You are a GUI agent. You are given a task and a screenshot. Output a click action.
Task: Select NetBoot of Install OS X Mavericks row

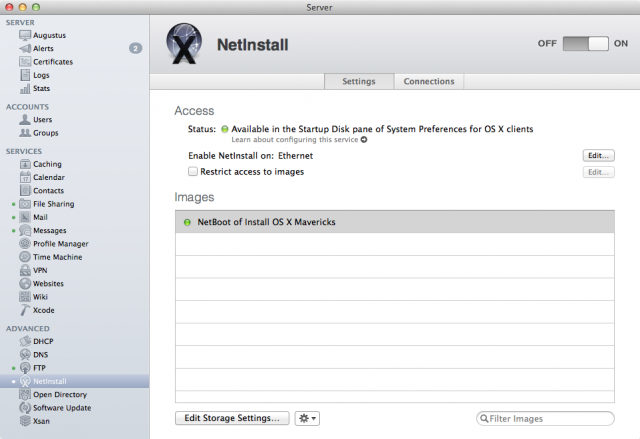395,222
